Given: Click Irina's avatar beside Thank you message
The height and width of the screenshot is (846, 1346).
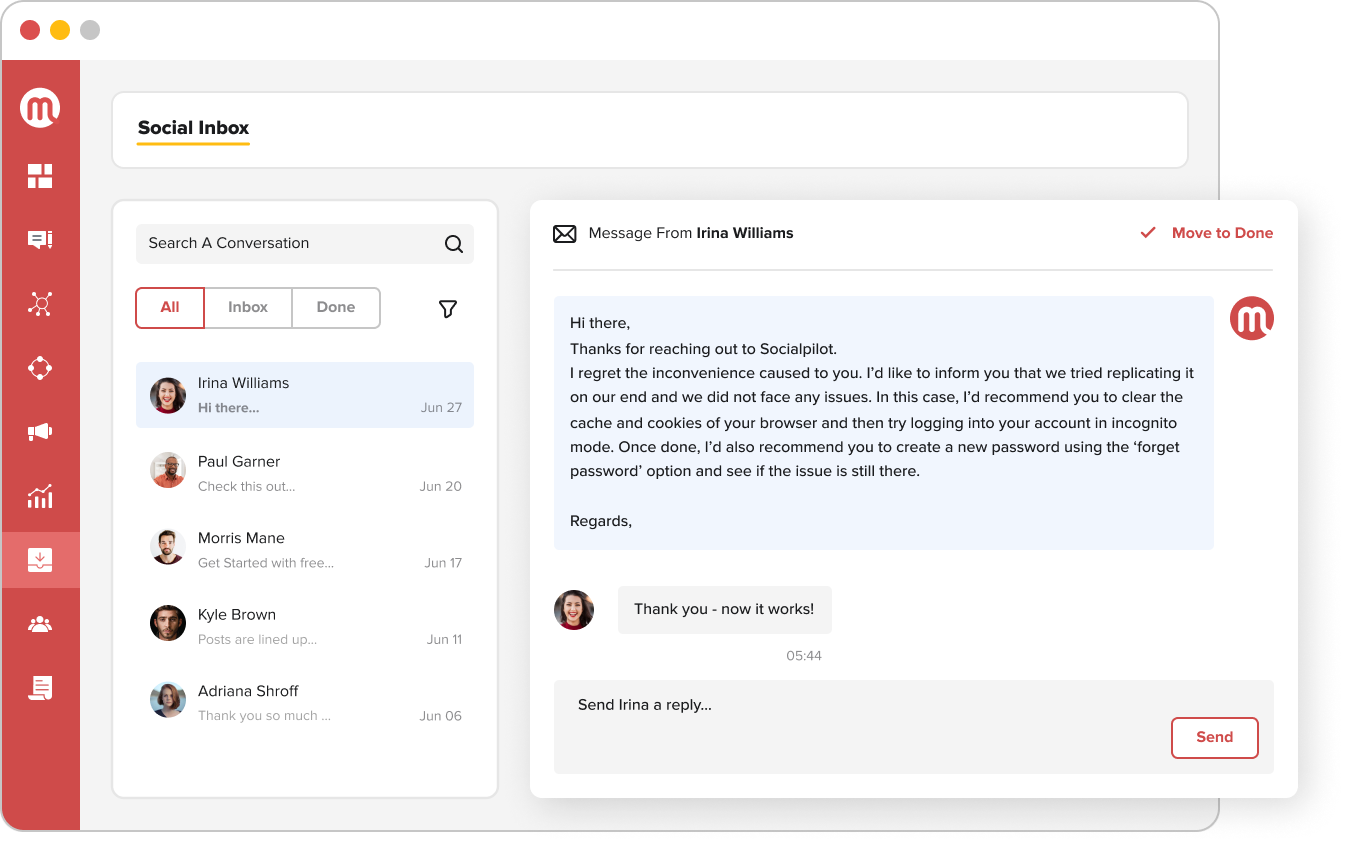Looking at the screenshot, I should [574, 610].
